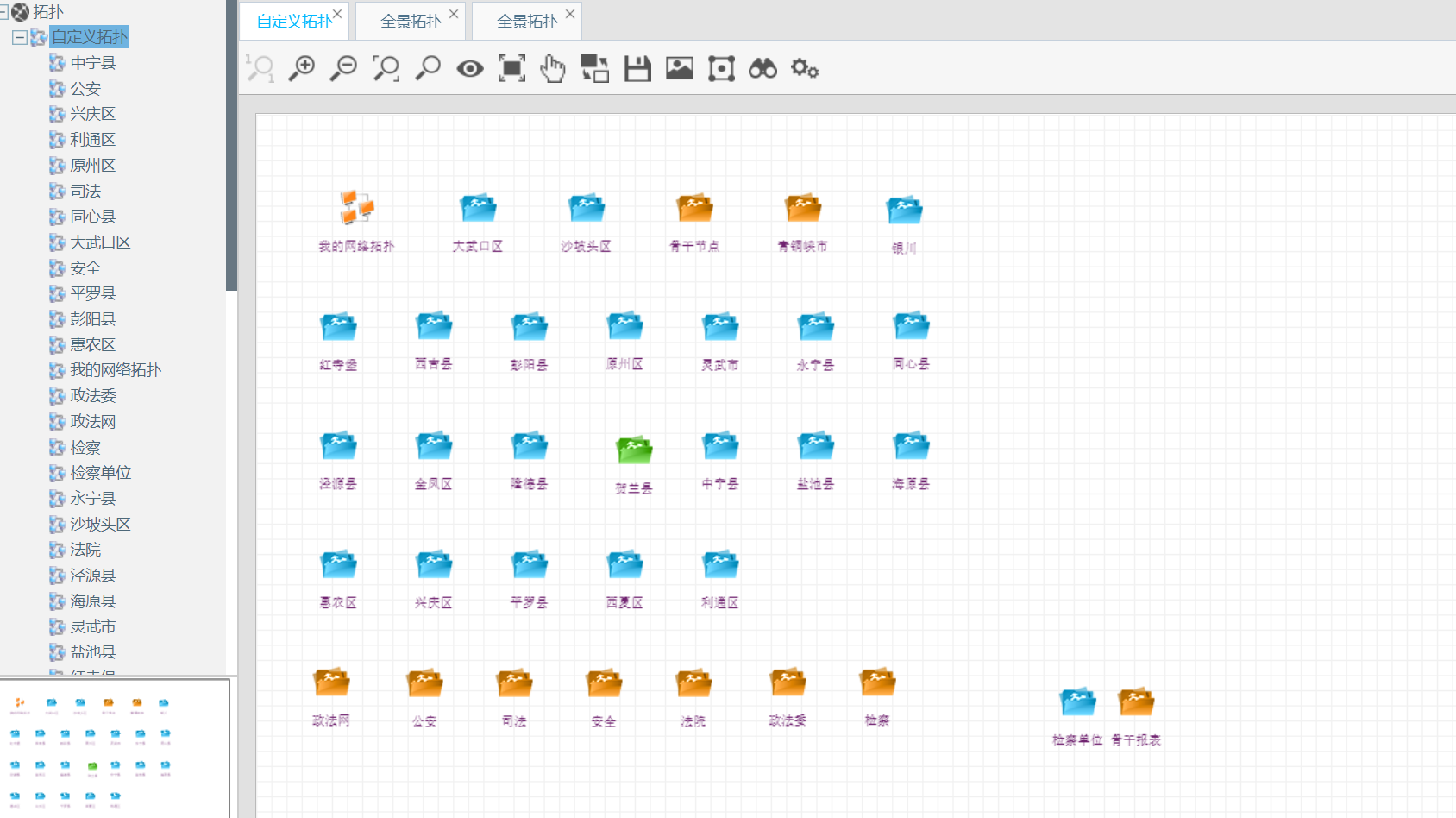Open 泾源县 in the tree
The width and height of the screenshot is (1456, 818).
(93, 576)
